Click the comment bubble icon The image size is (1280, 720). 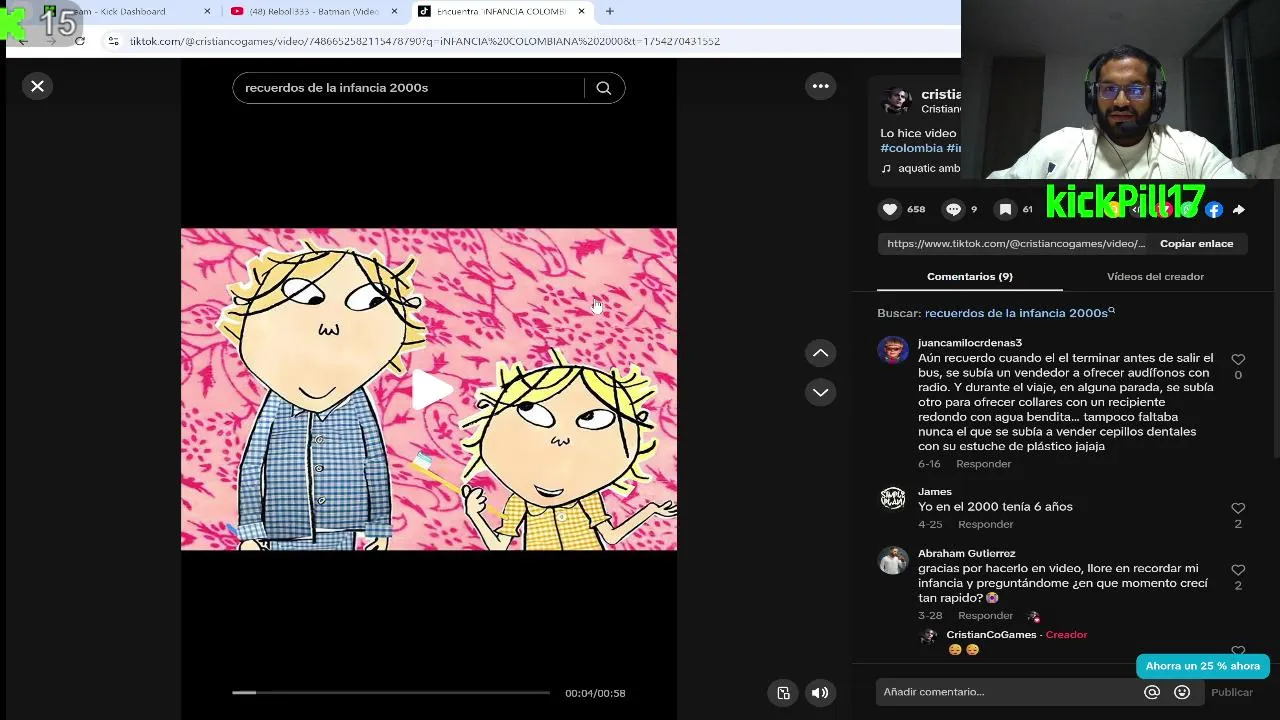[954, 209]
